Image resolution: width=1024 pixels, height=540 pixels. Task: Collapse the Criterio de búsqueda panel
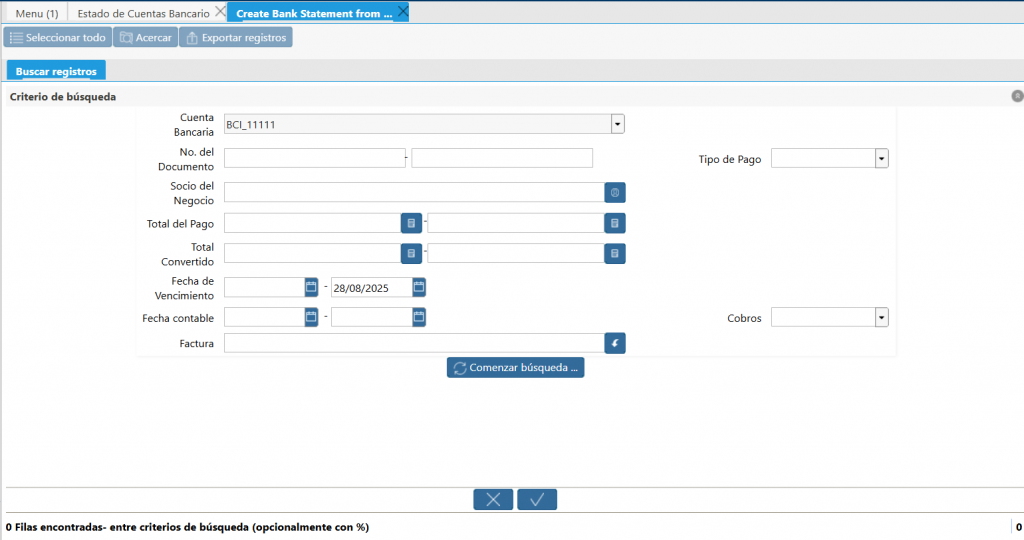click(x=1016, y=96)
